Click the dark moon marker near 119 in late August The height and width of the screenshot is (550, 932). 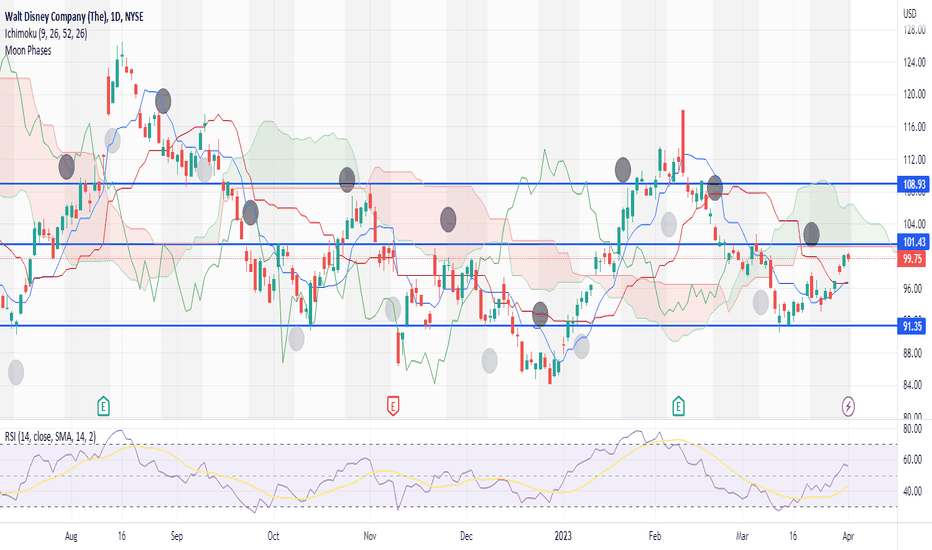pos(163,101)
